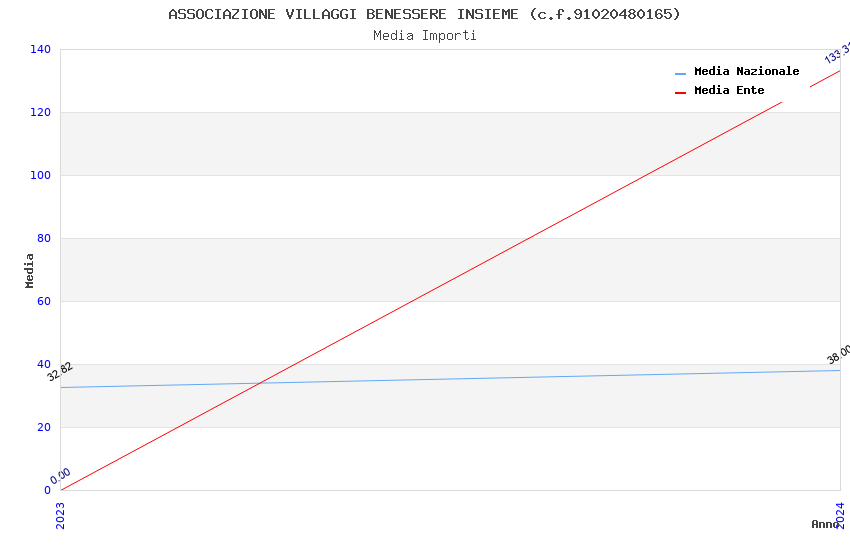
Task: Click the red Media Ente legend swatch
Action: point(680,93)
